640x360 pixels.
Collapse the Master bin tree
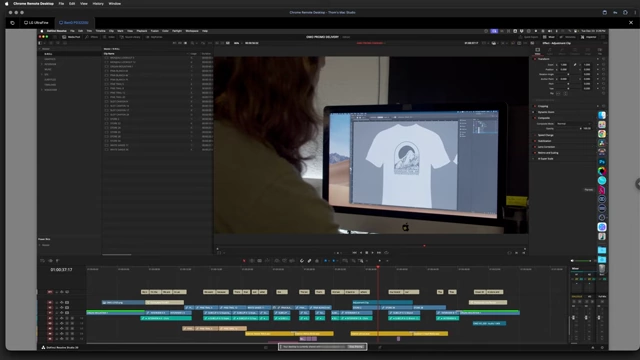(40, 49)
